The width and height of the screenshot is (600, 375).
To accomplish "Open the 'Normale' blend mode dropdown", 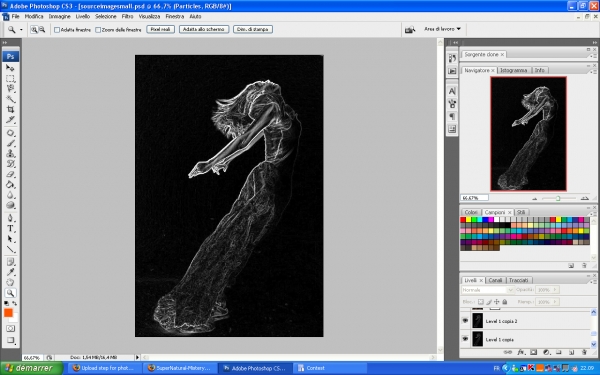I will (488, 290).
